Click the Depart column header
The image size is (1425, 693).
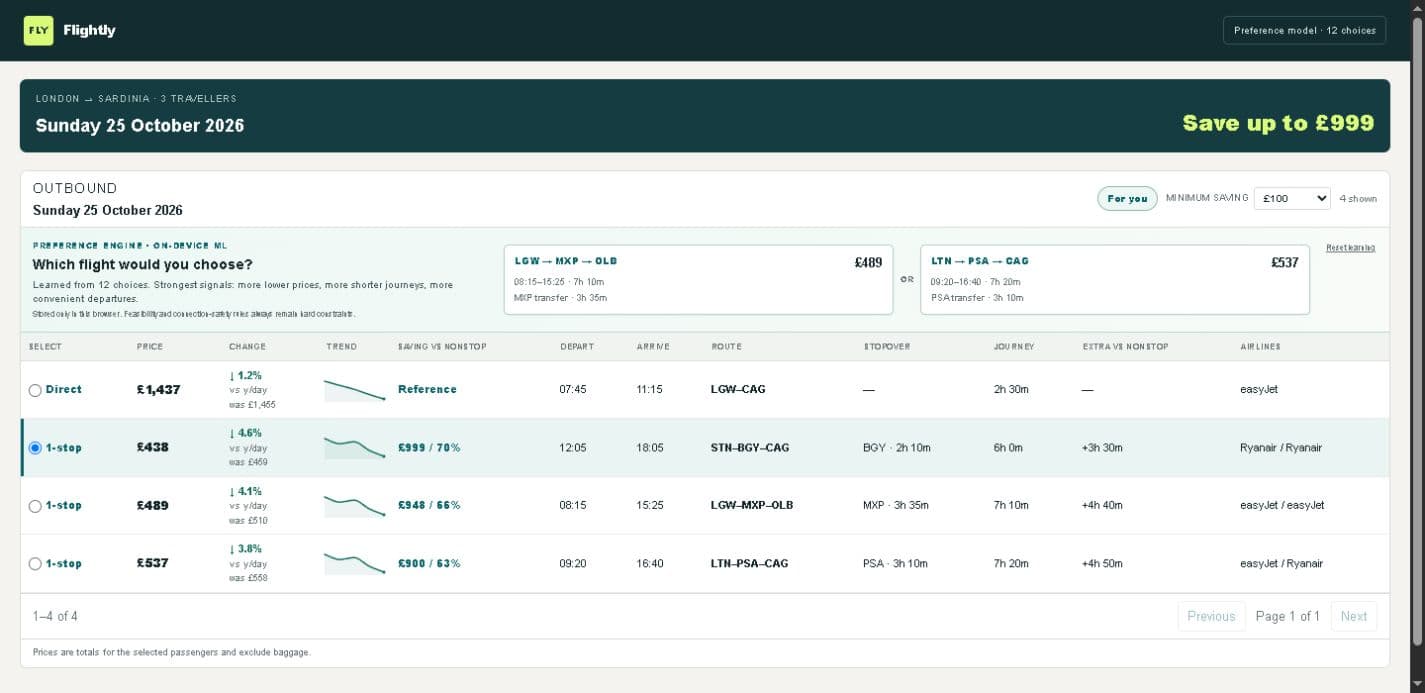[x=576, y=347]
